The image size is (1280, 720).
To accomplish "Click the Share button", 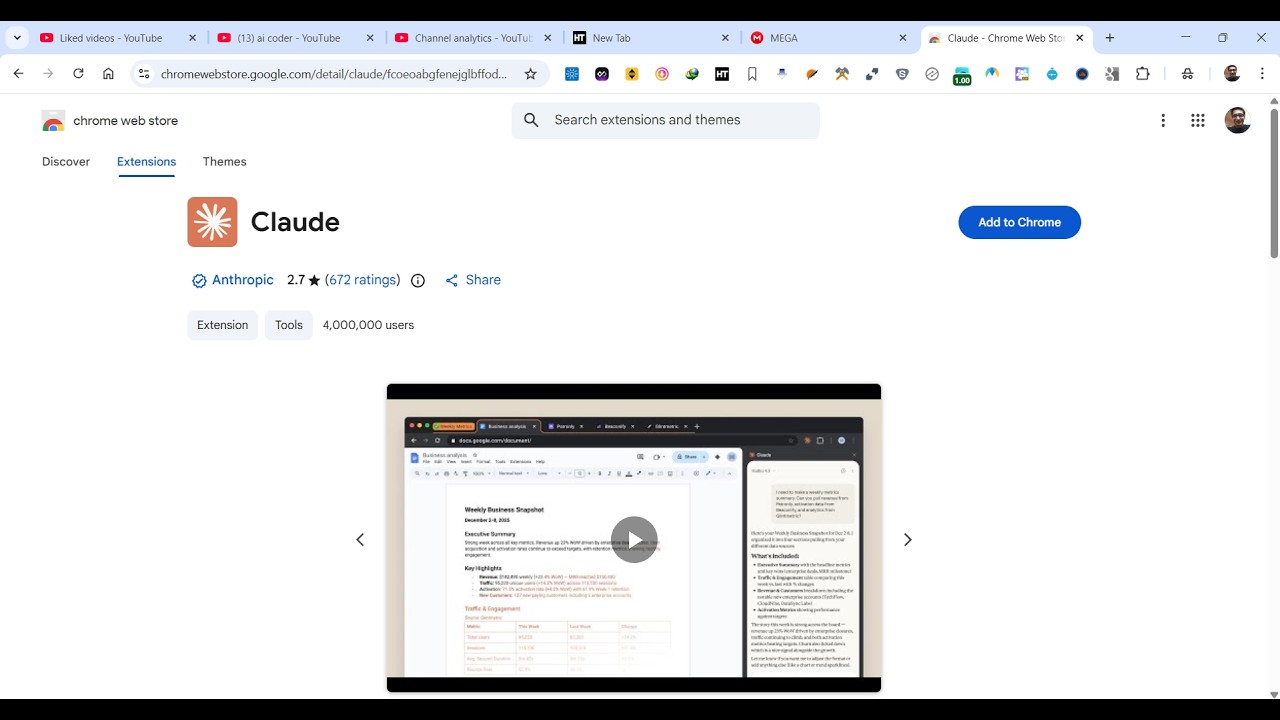I will pyautogui.click(x=473, y=280).
